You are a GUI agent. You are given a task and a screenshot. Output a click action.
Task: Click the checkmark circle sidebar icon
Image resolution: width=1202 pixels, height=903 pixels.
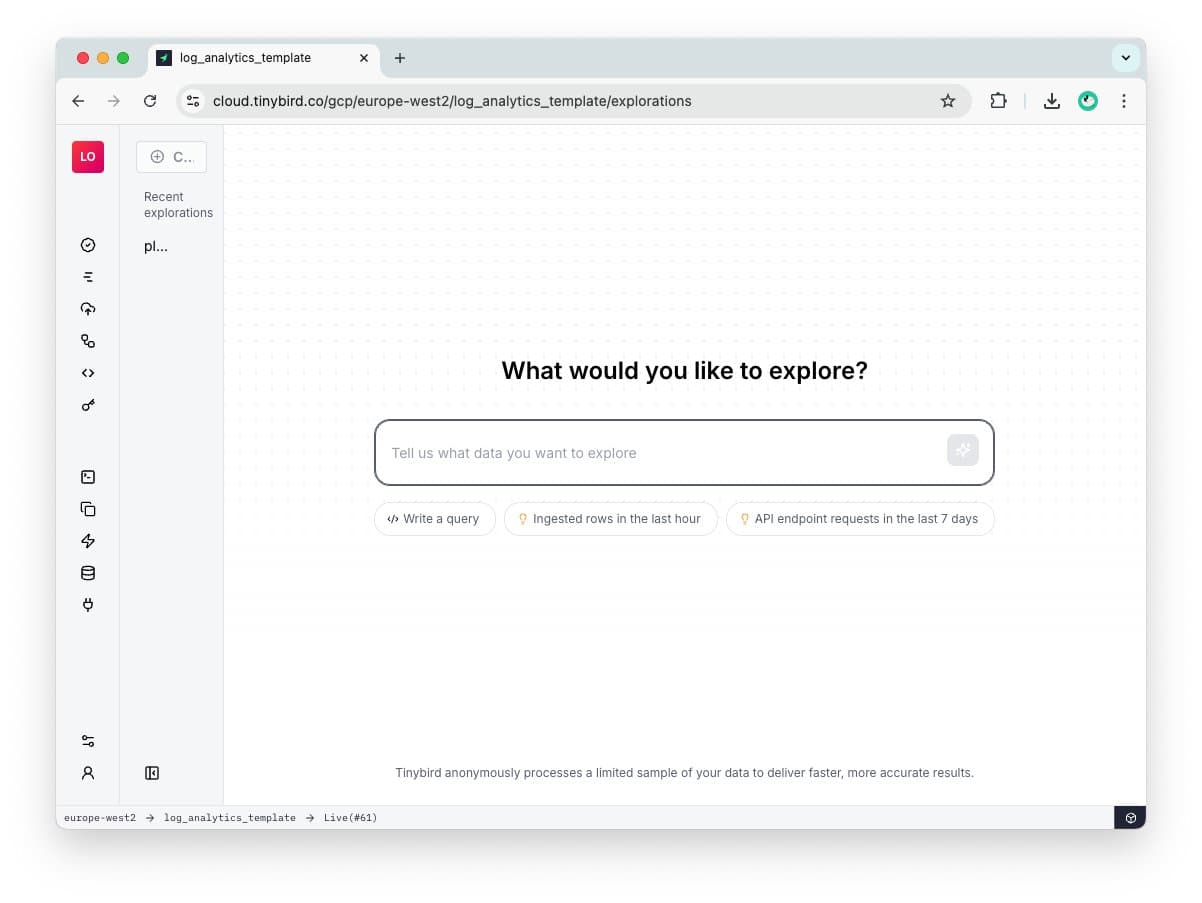(88, 245)
